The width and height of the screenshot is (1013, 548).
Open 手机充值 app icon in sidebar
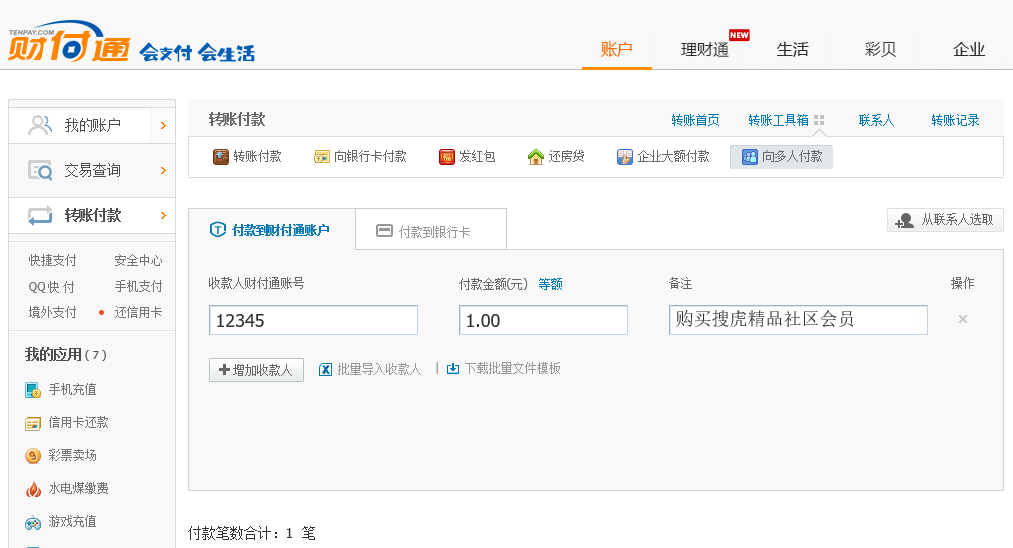pyautogui.click(x=33, y=390)
